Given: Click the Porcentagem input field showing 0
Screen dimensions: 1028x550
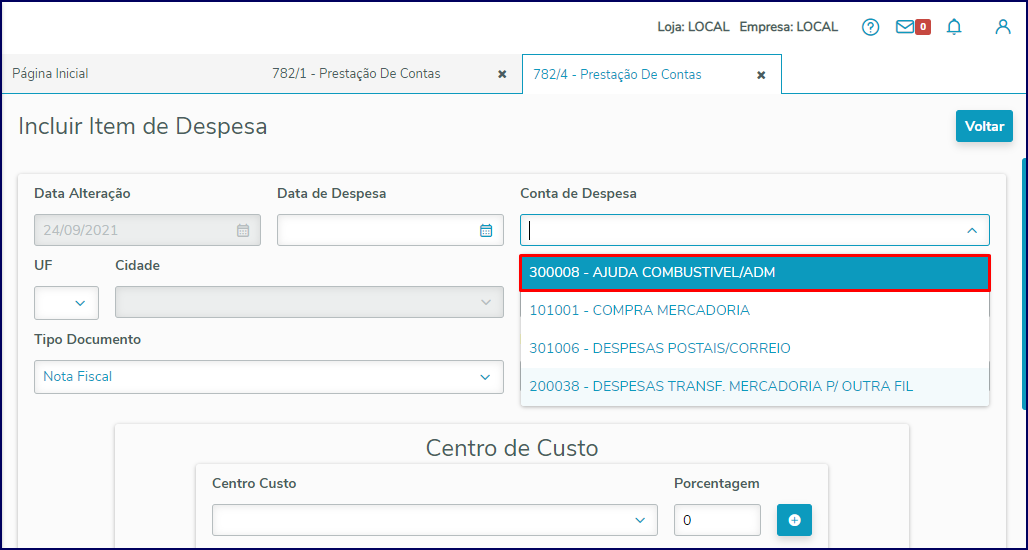Looking at the screenshot, I should (x=717, y=520).
